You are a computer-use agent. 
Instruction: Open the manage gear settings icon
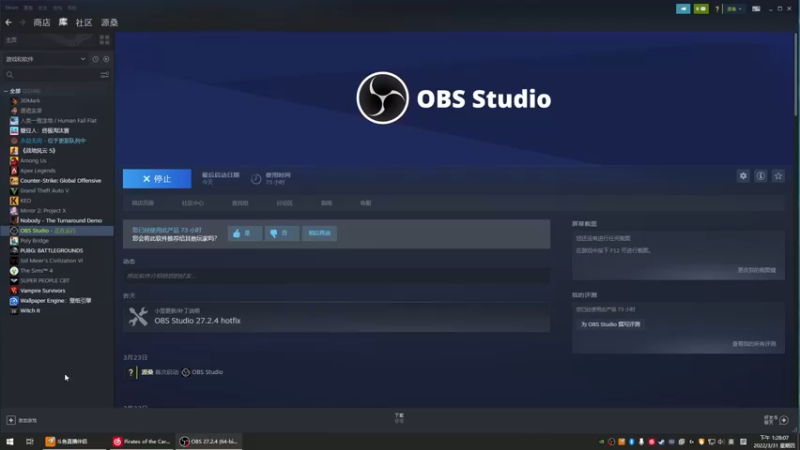pyautogui.click(x=743, y=176)
